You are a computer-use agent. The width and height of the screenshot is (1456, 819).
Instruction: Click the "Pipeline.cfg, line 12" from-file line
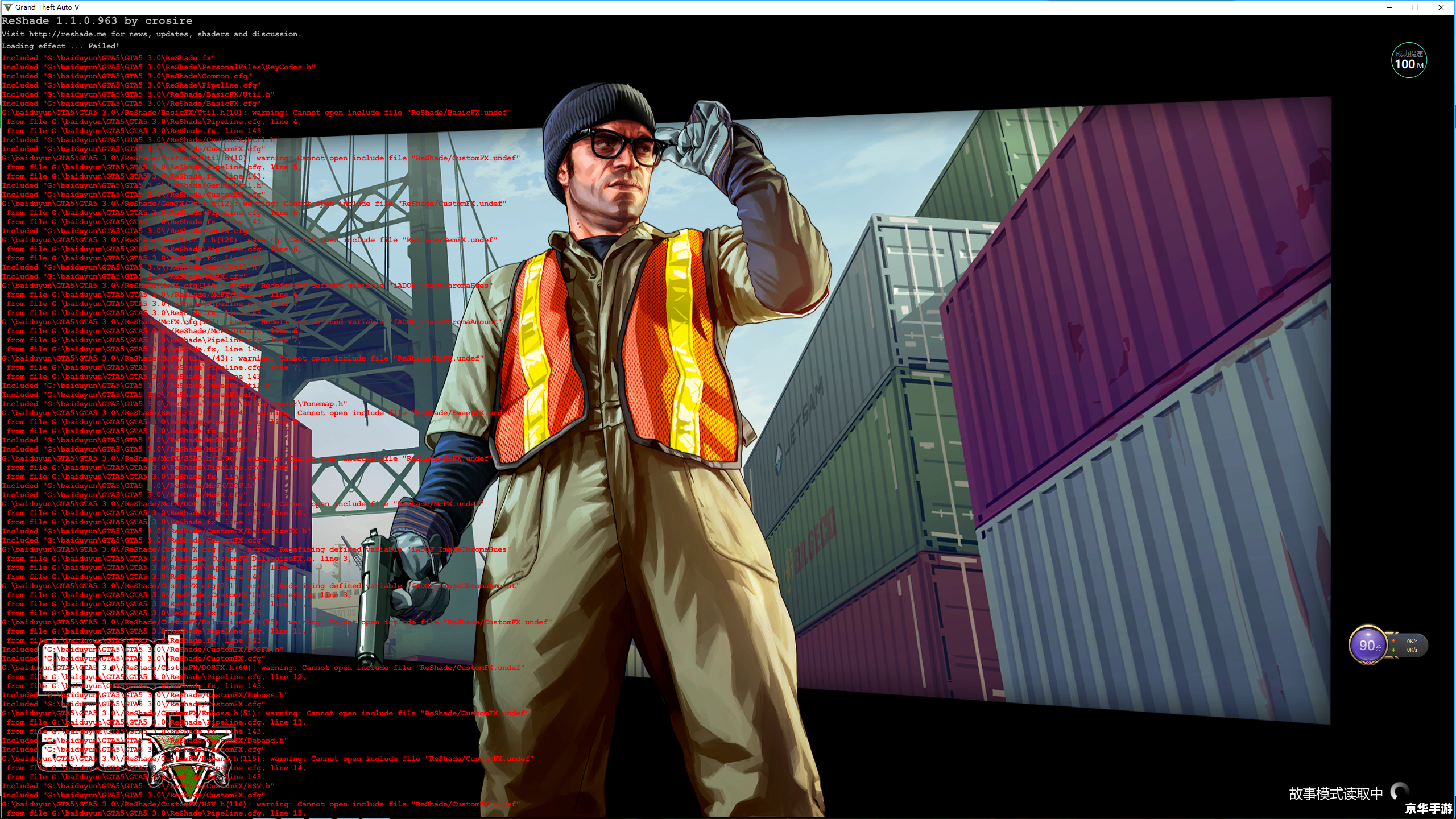point(156,677)
